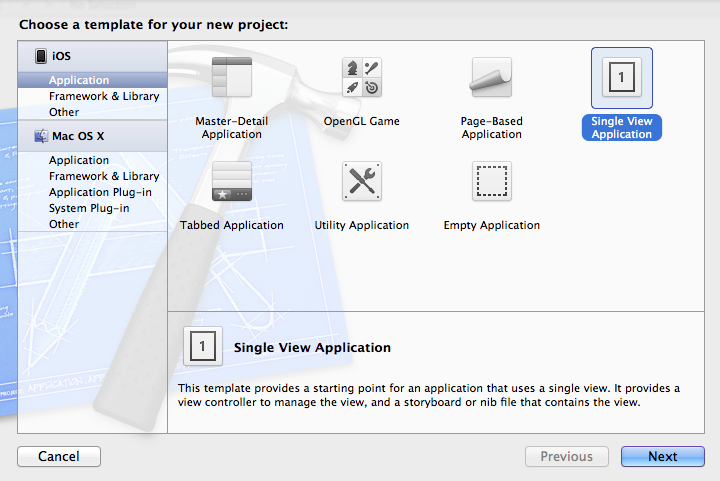Choose the Tabbed Application template icon
This screenshot has height=481, width=720.
click(x=232, y=181)
